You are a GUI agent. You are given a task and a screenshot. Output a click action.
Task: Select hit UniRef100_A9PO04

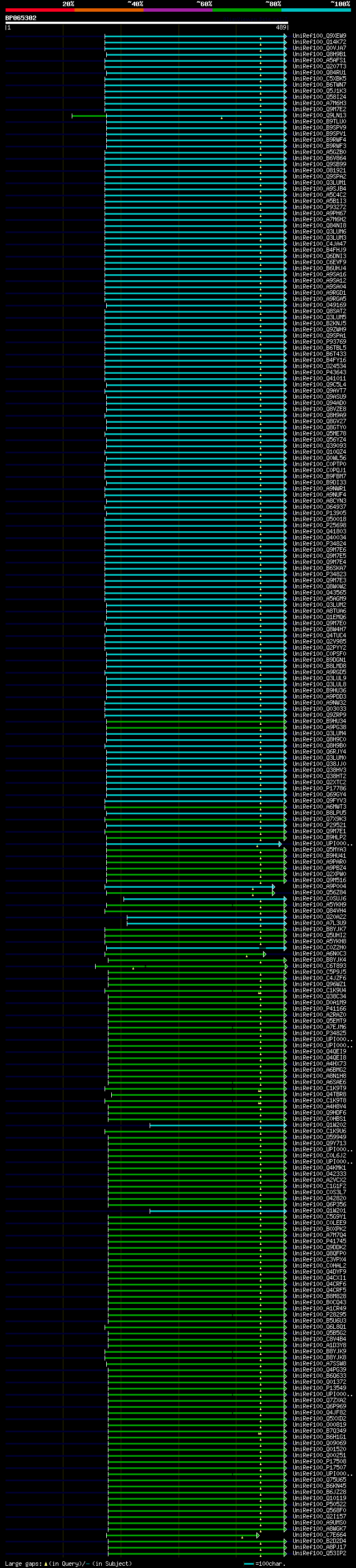click(319, 886)
